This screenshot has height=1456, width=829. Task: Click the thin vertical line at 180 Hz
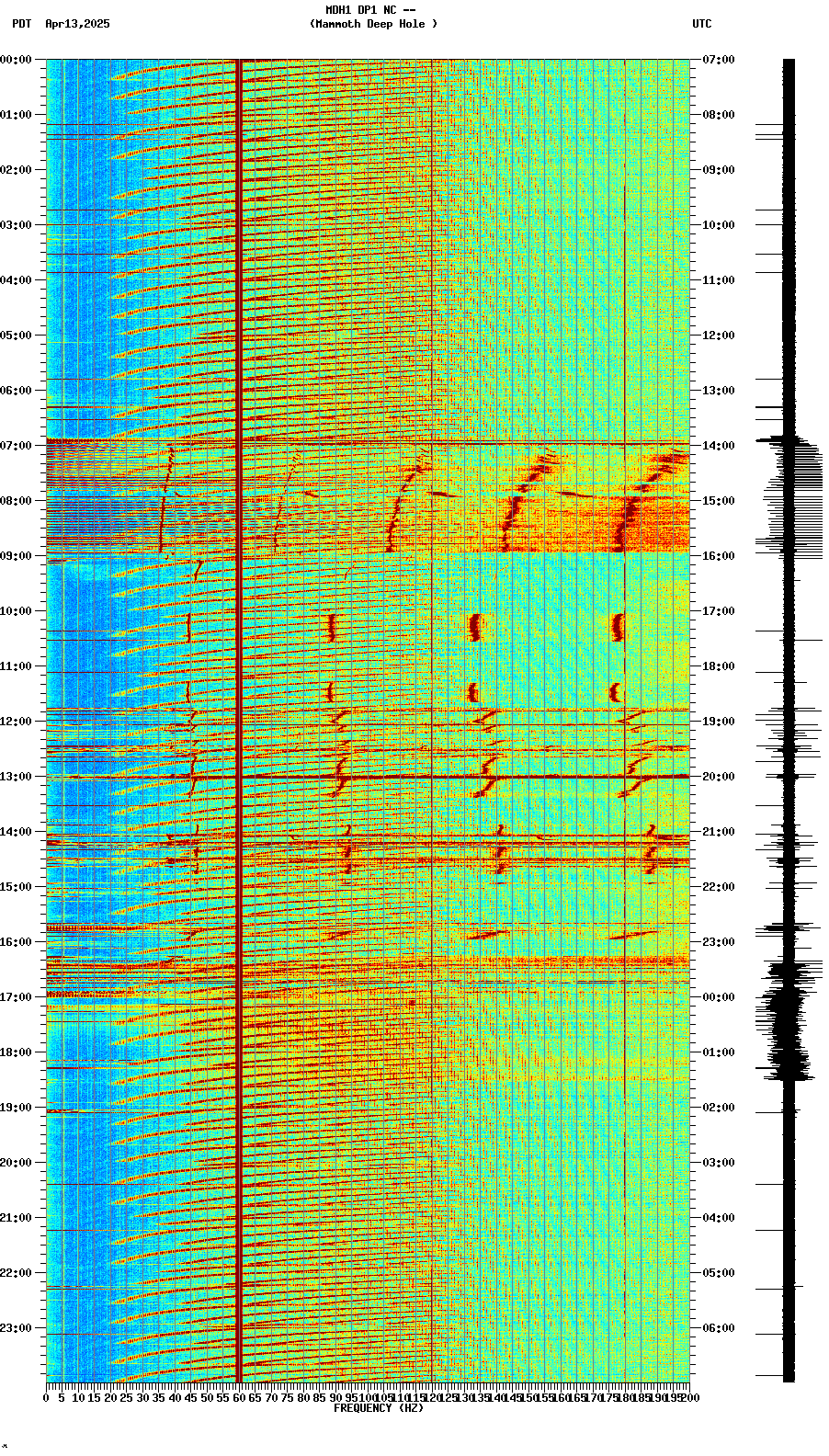tap(624, 721)
